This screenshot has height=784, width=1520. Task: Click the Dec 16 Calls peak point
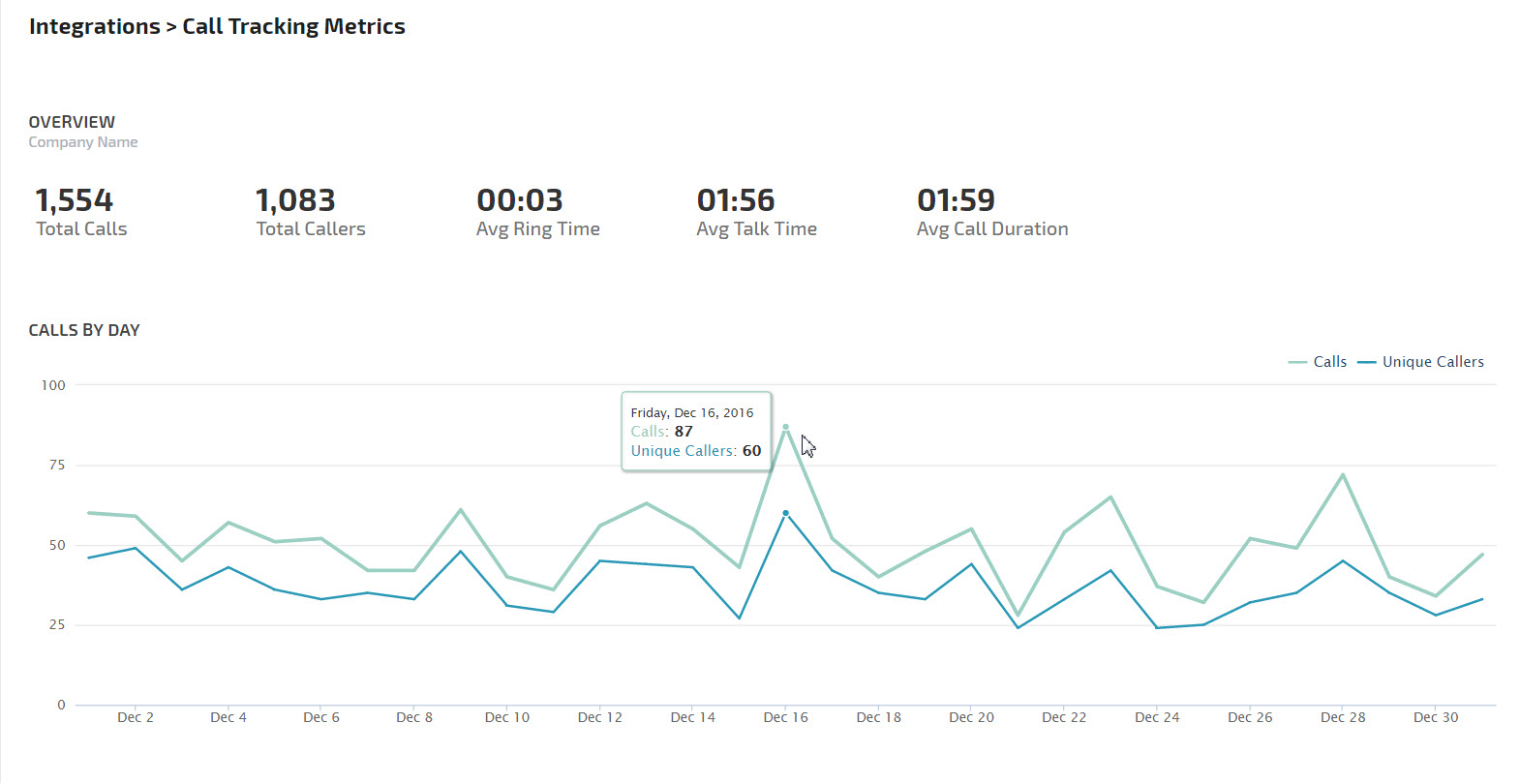tap(785, 427)
